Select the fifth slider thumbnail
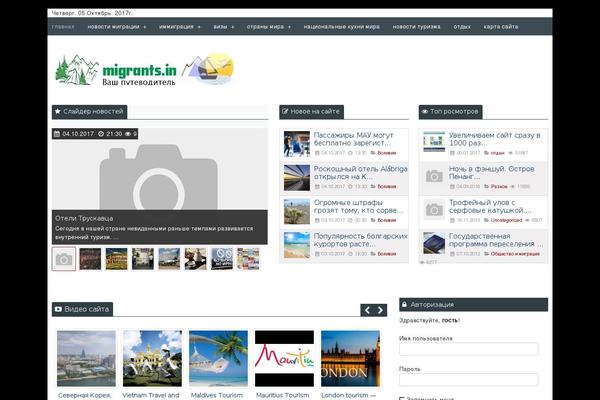The width and height of the screenshot is (600, 400). click(x=169, y=259)
